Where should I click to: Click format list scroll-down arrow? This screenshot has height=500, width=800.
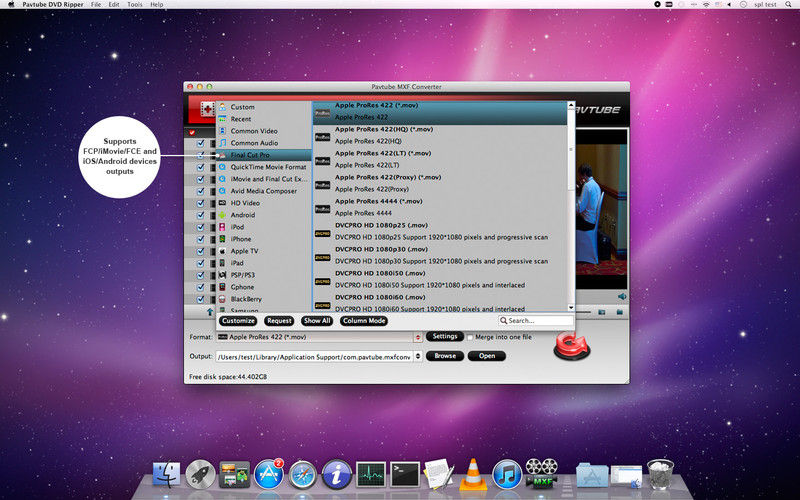[571, 308]
